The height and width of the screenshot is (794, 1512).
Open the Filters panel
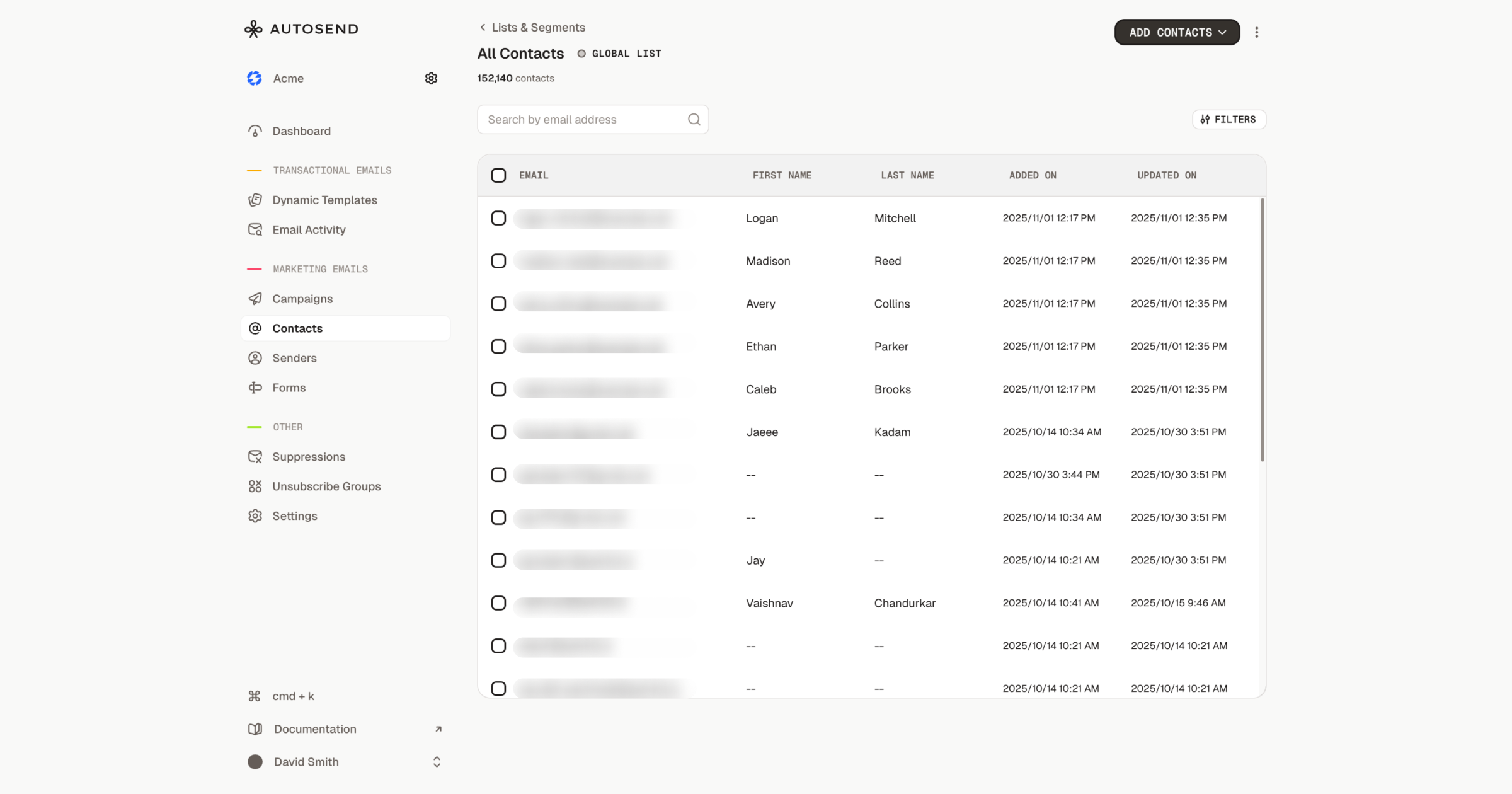[1228, 119]
